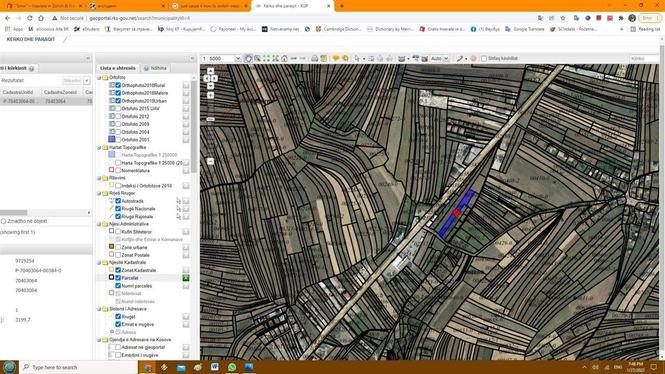Screen dimensions: 665x374
Task: Collapse the Ortofoto layer folder
Action: tap(99, 78)
